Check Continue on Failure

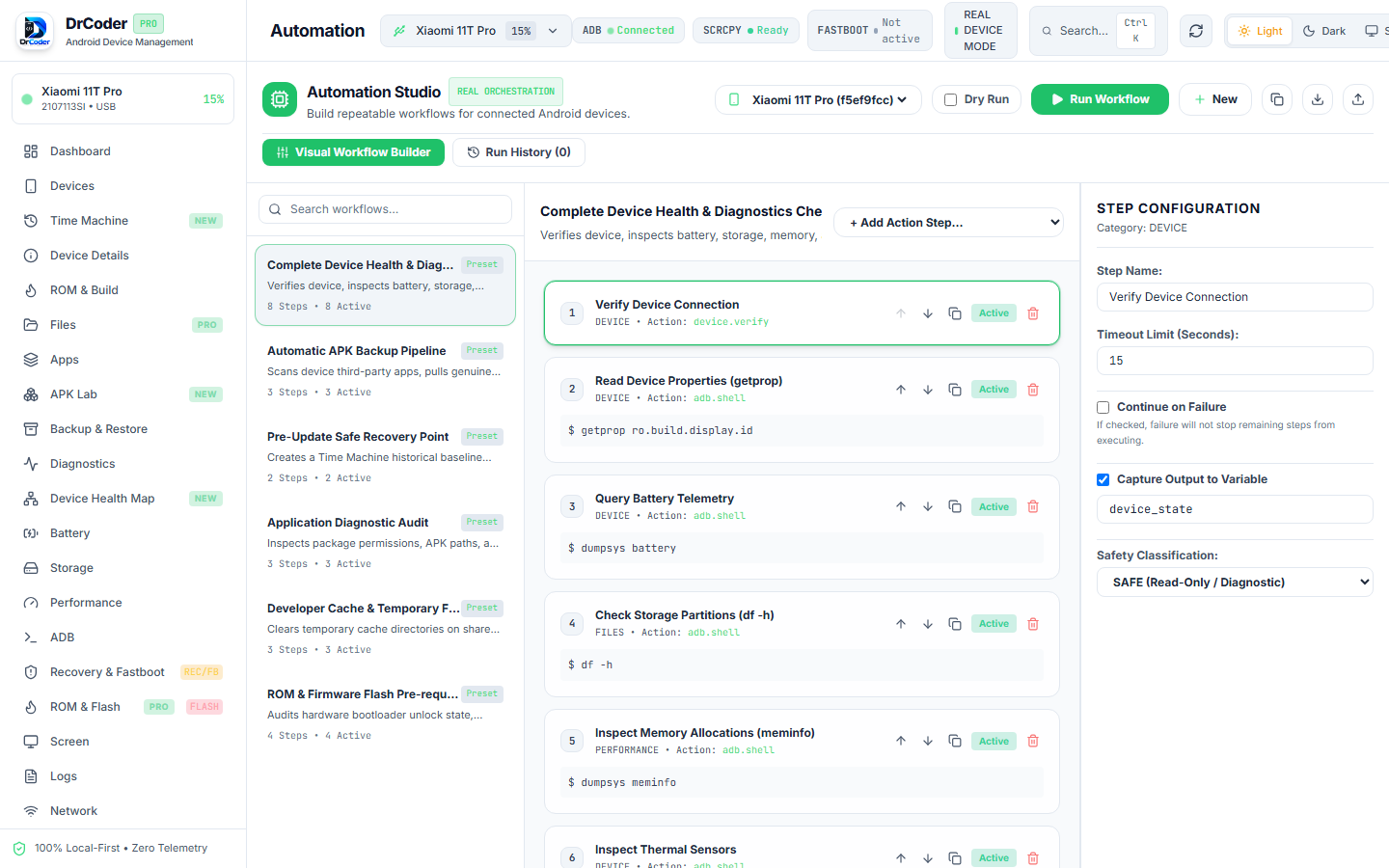tap(1103, 407)
